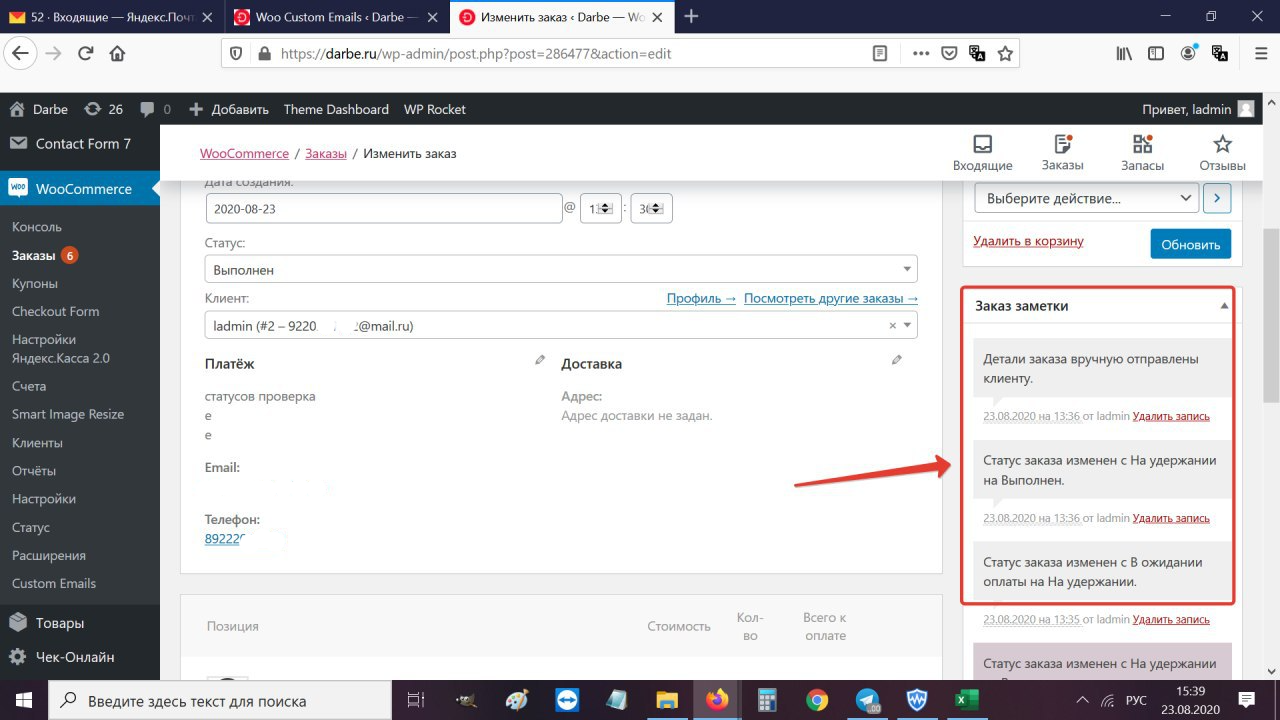Open Theme Dashboard in admin bar
This screenshot has width=1280, height=720.
point(336,109)
